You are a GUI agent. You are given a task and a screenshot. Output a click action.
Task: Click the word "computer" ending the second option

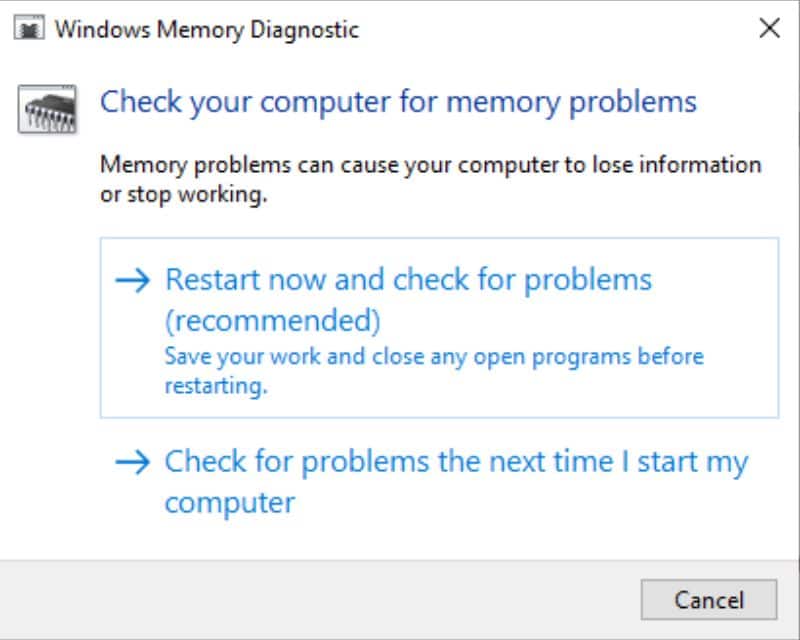229,501
